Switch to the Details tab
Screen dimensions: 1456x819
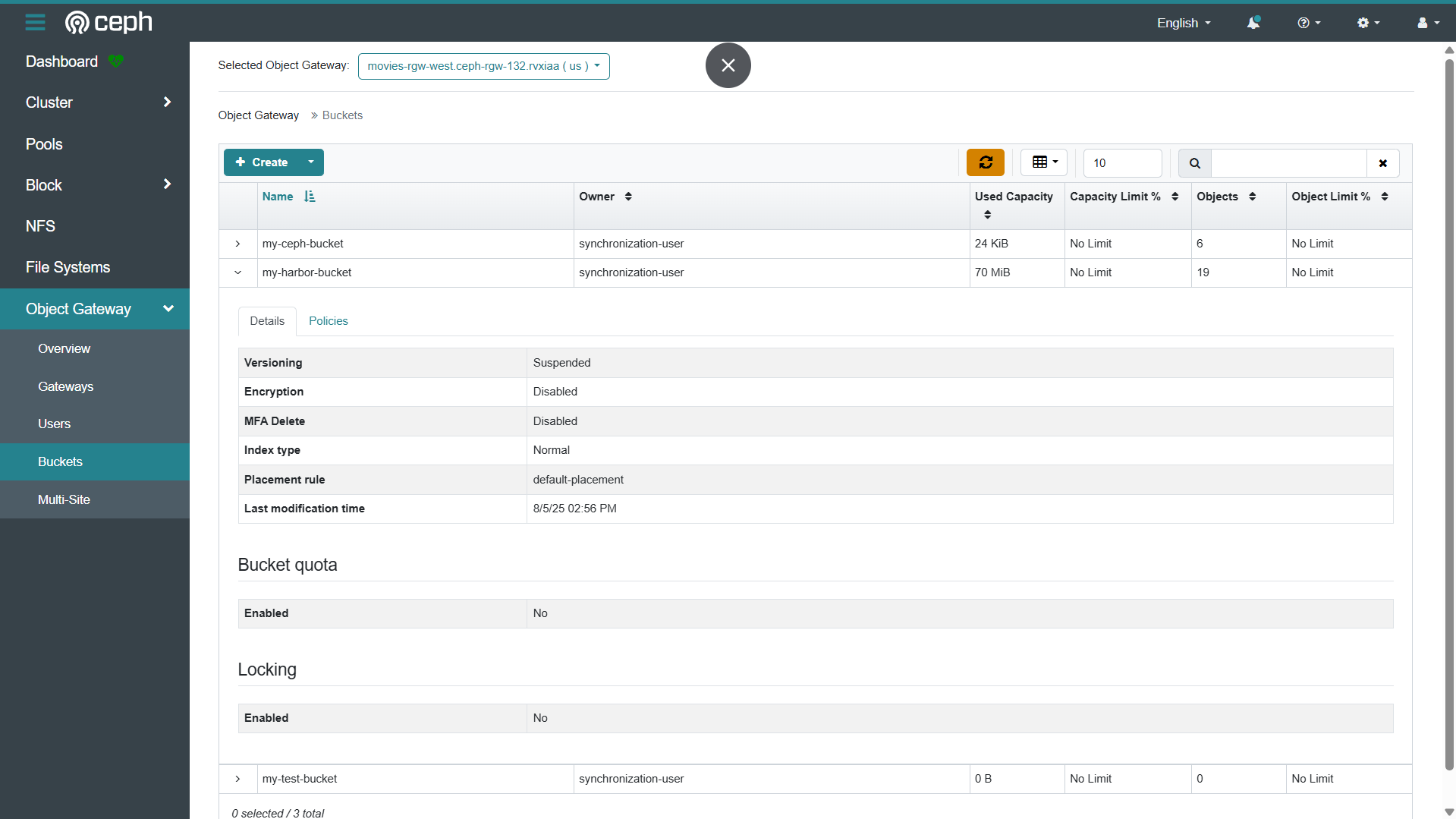pyautogui.click(x=267, y=321)
